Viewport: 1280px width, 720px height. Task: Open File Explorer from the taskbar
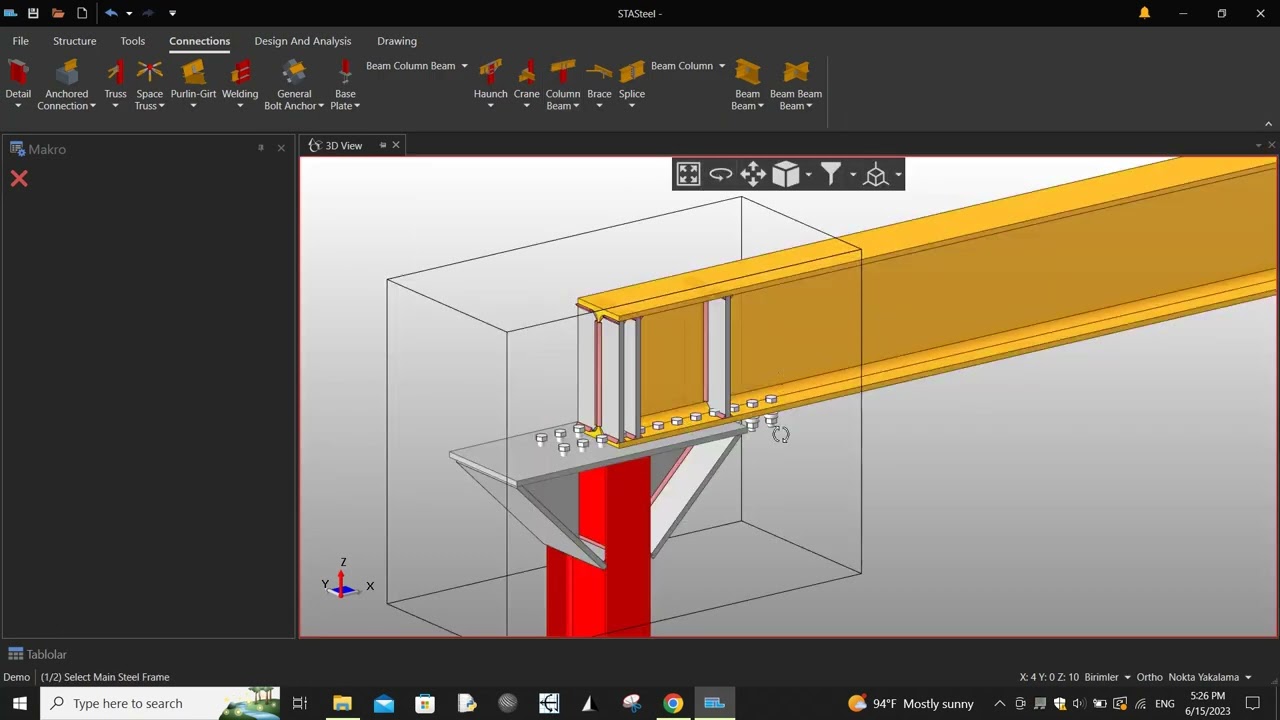click(342, 703)
